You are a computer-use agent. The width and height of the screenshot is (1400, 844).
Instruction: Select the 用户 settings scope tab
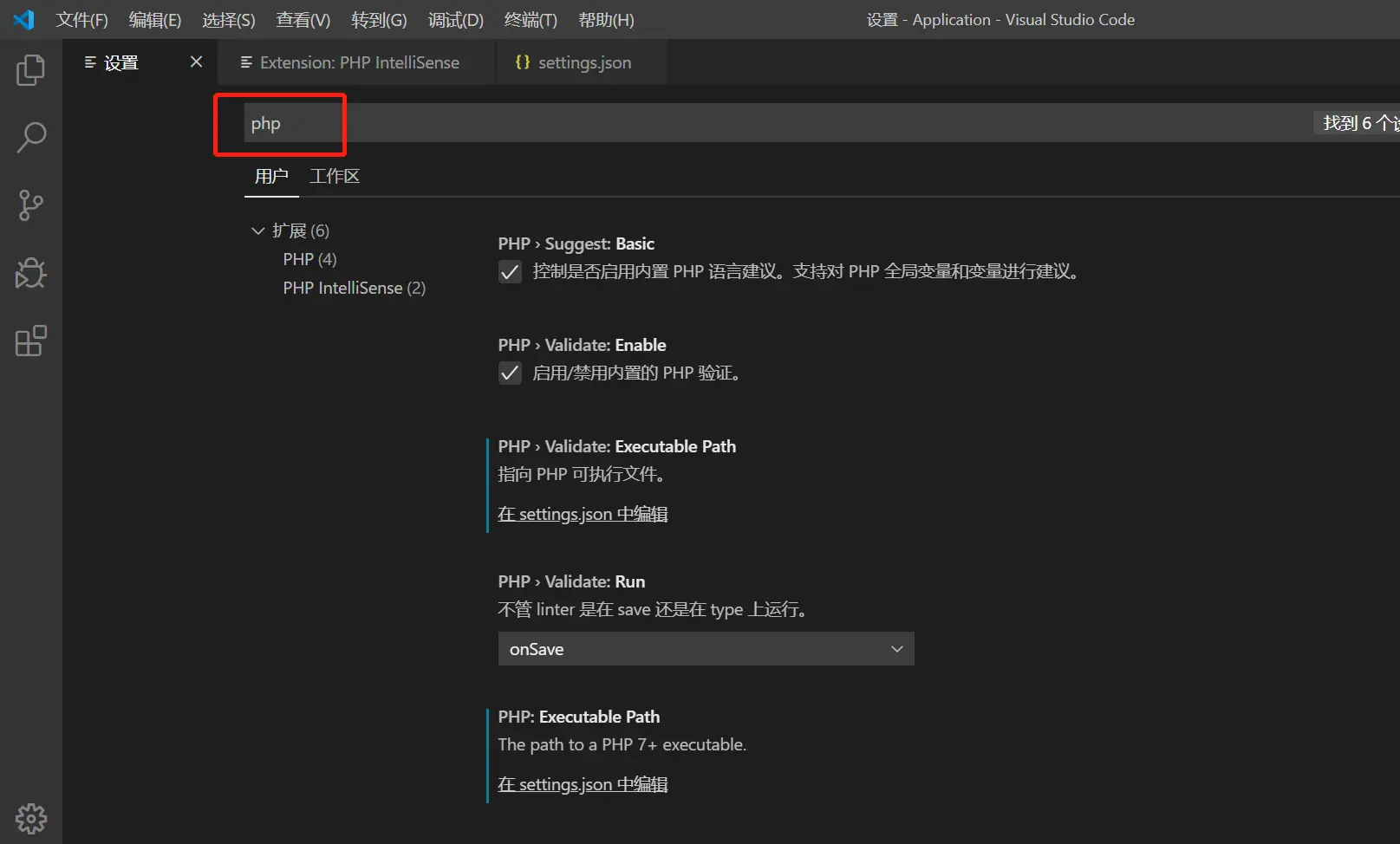pyautogui.click(x=271, y=176)
